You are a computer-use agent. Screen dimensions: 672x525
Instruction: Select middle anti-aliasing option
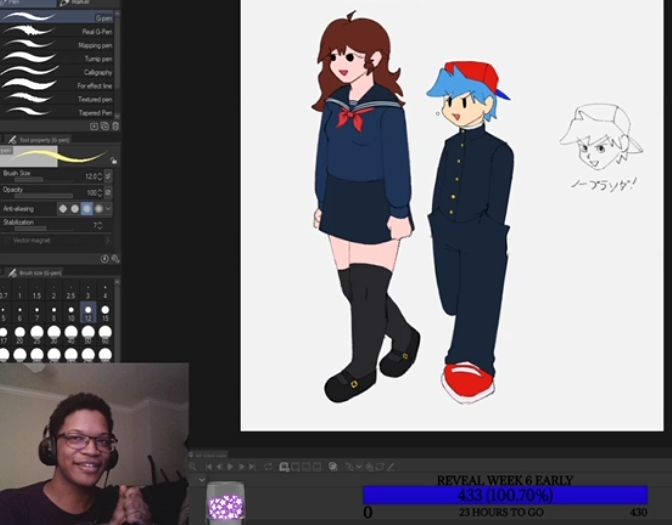87,209
